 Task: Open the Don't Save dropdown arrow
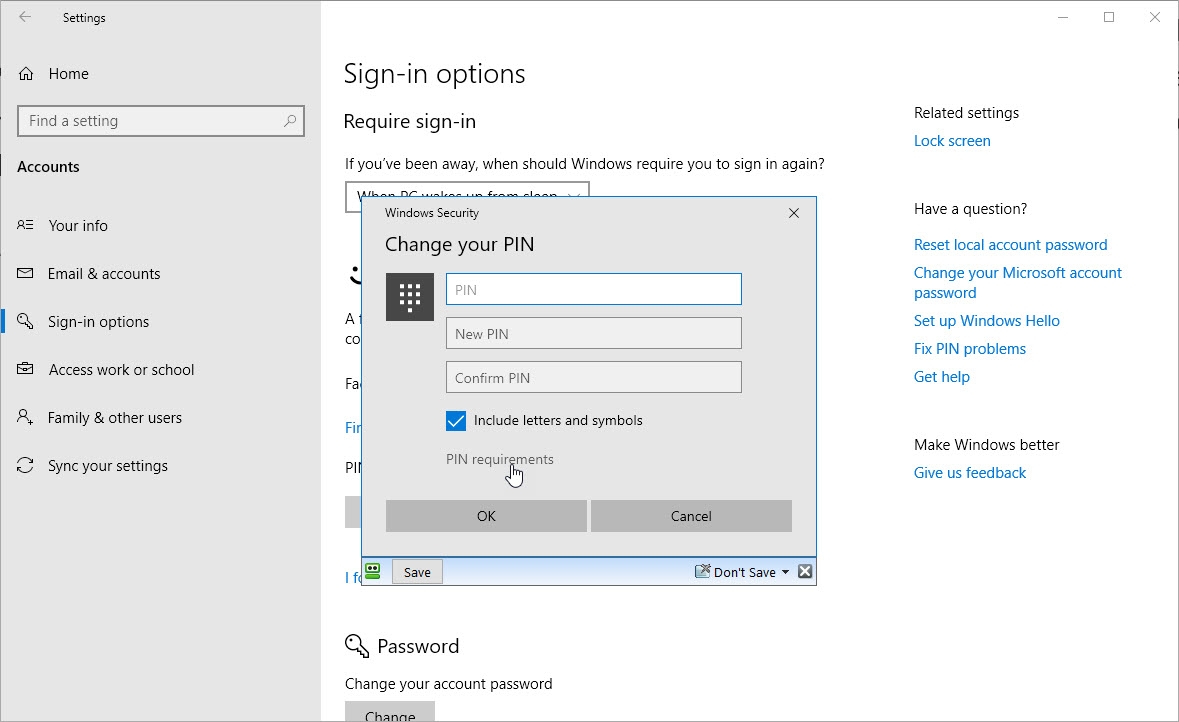786,571
